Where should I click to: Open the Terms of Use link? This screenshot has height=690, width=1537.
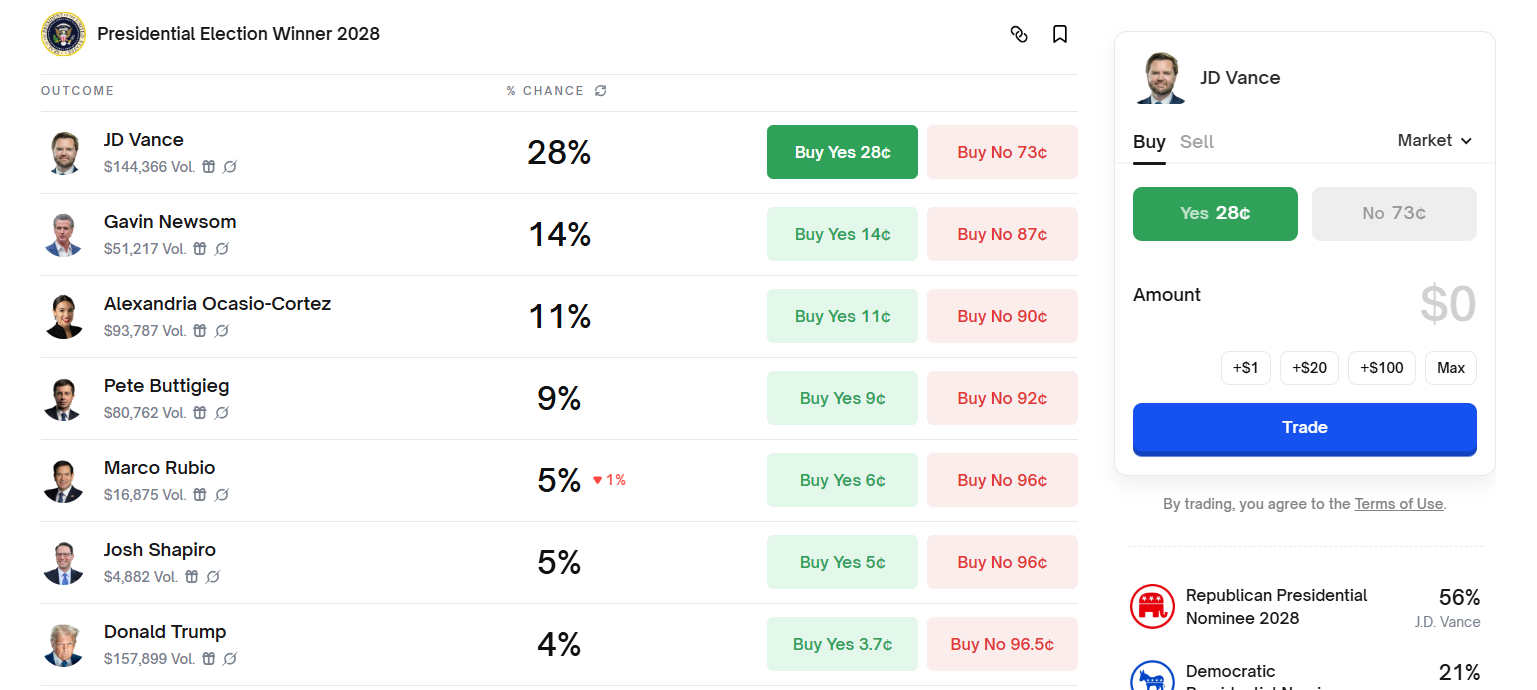pos(1398,504)
